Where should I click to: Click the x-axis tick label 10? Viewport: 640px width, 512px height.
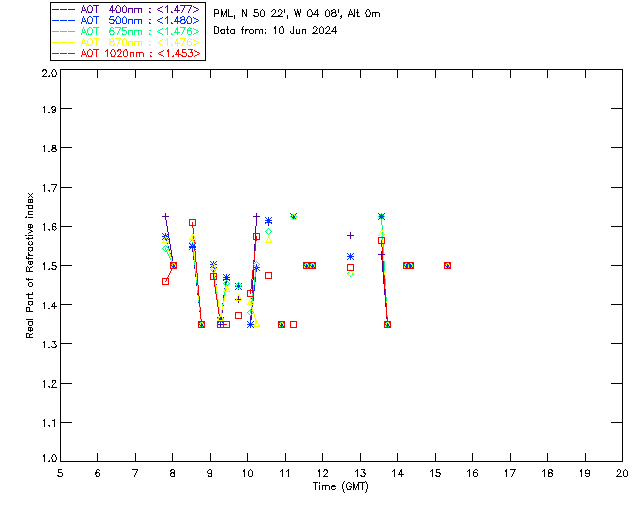pos(247,473)
